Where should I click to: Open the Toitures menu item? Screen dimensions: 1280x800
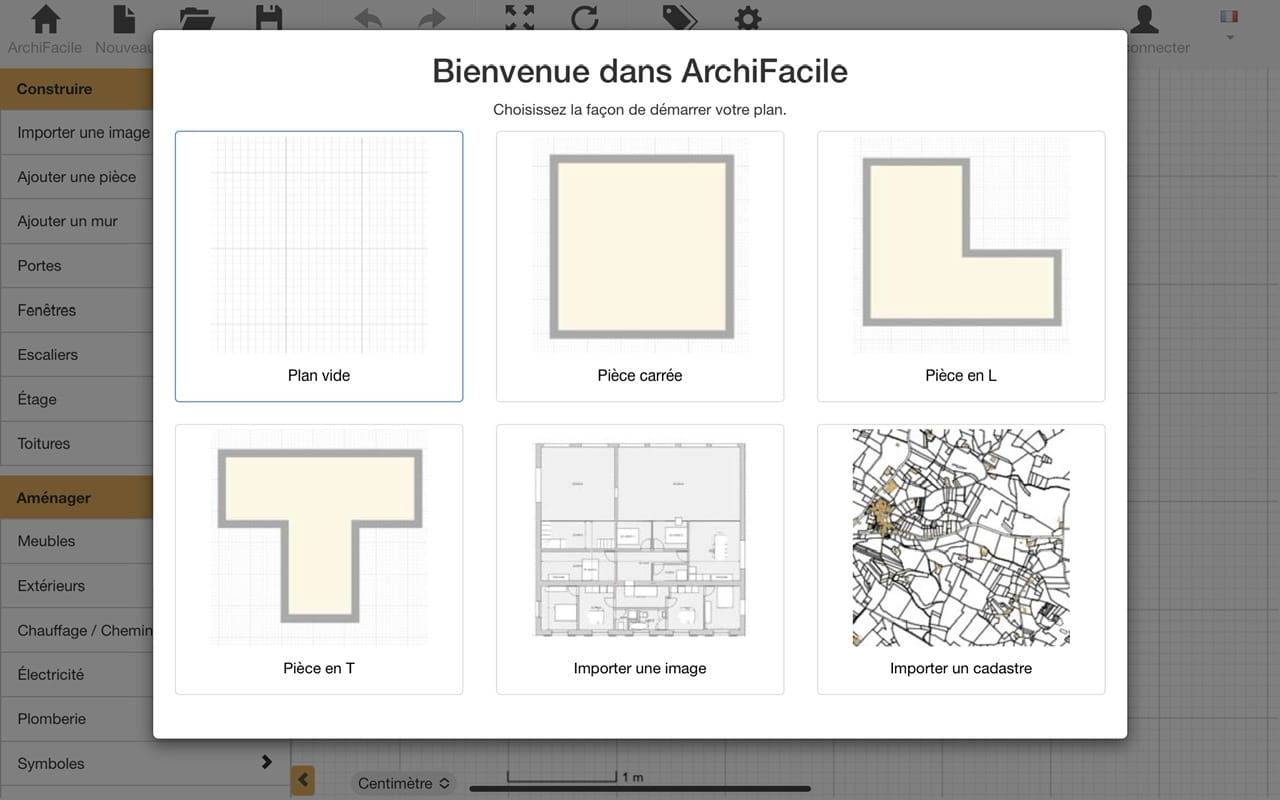tap(77, 443)
